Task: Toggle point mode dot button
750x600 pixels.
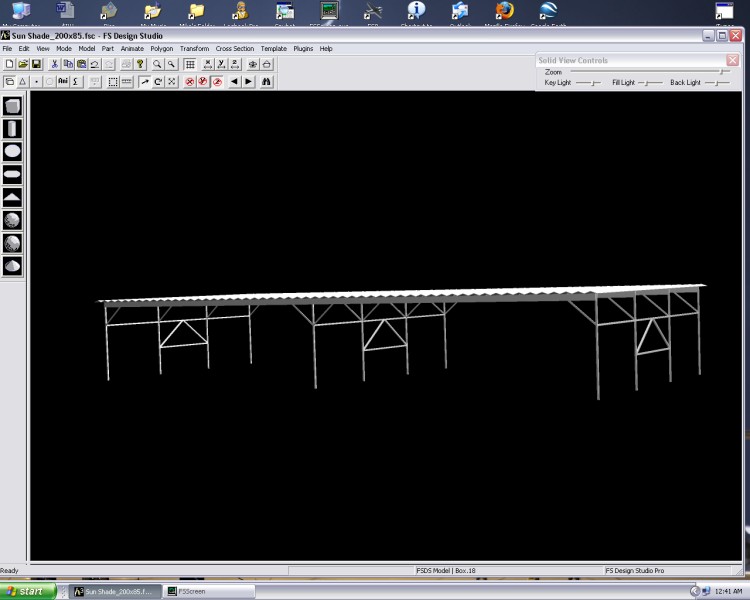Action: click(x=36, y=81)
